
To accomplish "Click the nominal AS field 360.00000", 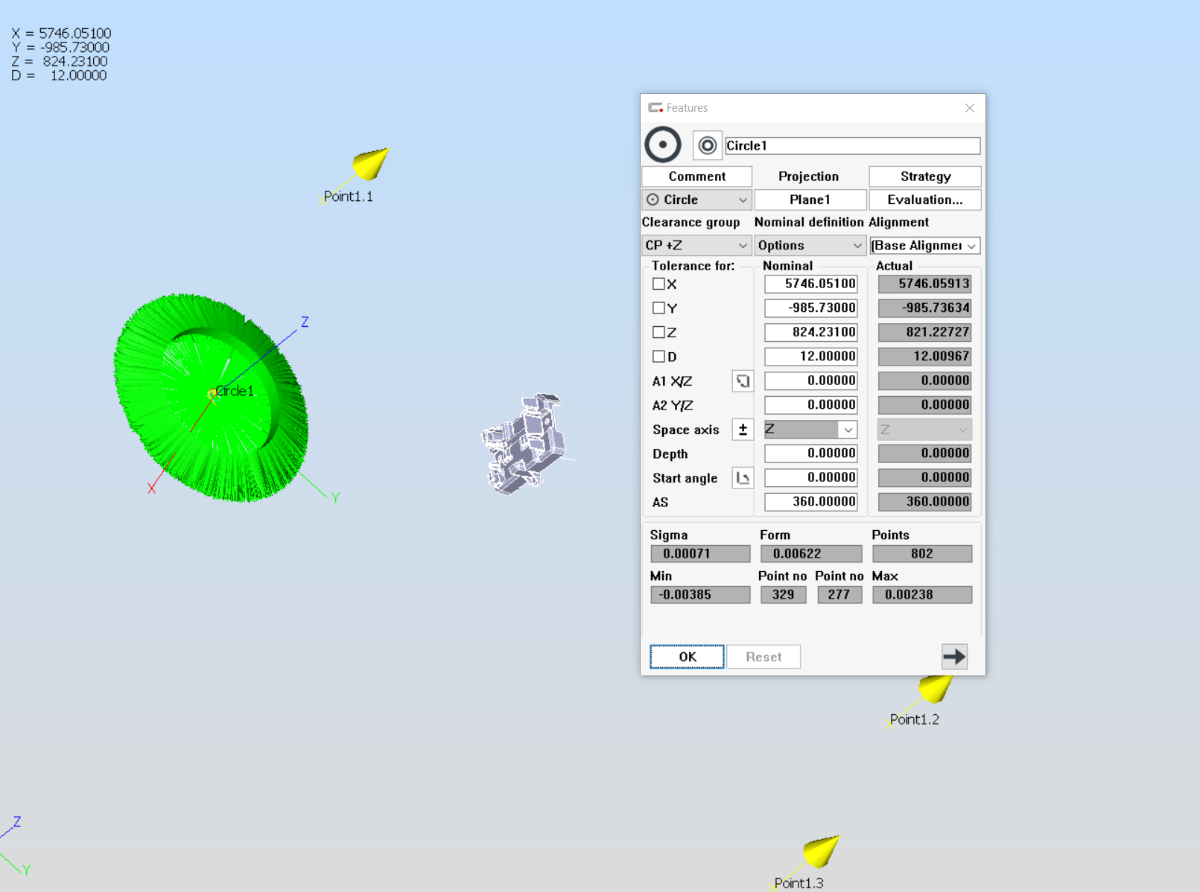I will pos(811,502).
